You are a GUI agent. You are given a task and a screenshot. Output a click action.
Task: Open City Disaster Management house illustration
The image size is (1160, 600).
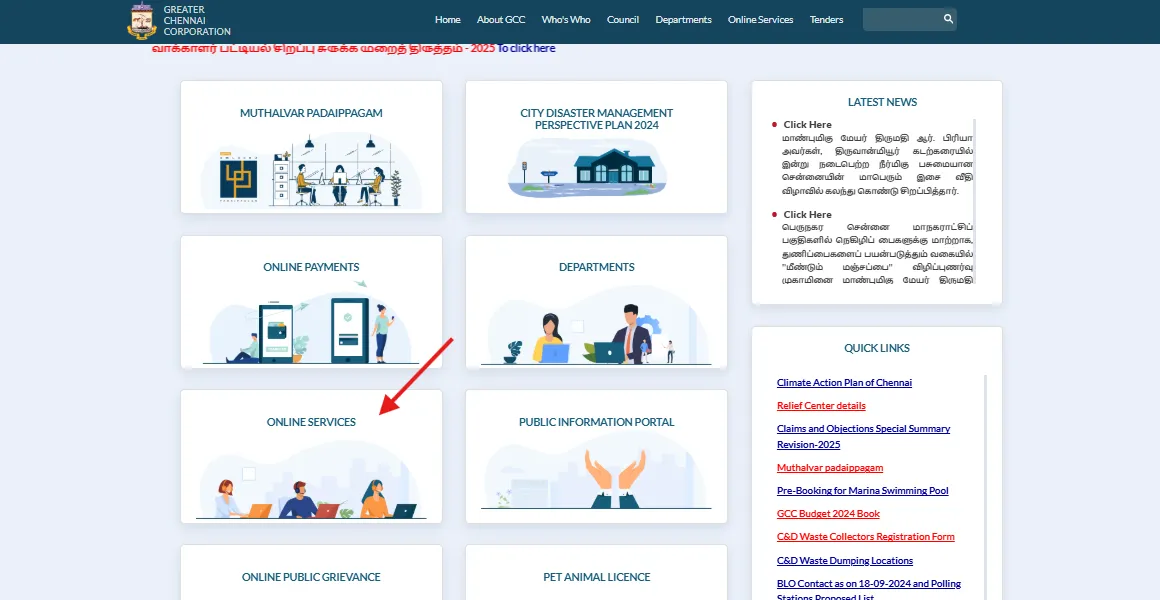(596, 168)
